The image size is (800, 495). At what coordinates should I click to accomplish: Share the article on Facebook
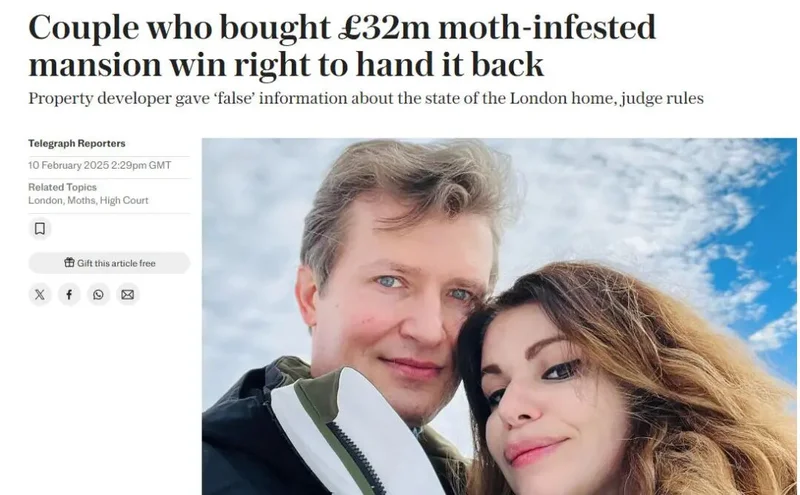point(69,294)
